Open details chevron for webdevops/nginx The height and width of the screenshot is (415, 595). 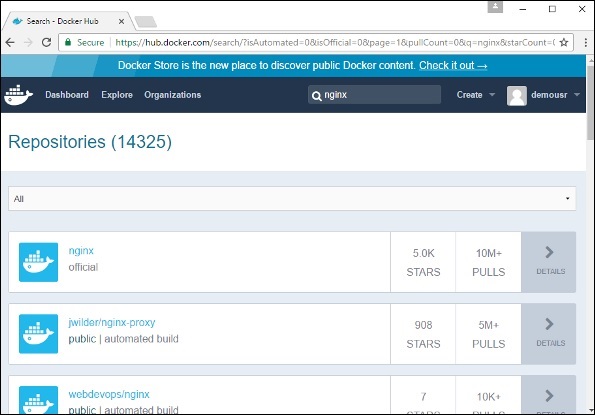click(x=549, y=395)
